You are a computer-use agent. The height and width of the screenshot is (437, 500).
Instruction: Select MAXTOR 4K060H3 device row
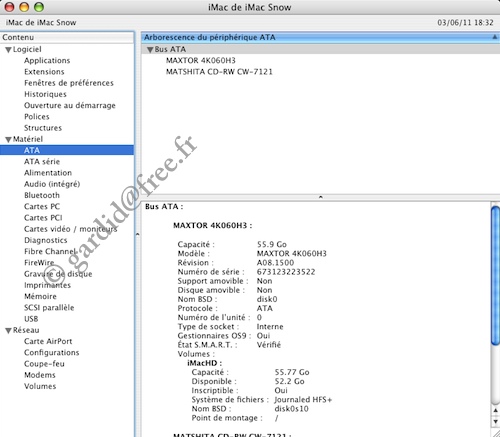click(x=201, y=61)
